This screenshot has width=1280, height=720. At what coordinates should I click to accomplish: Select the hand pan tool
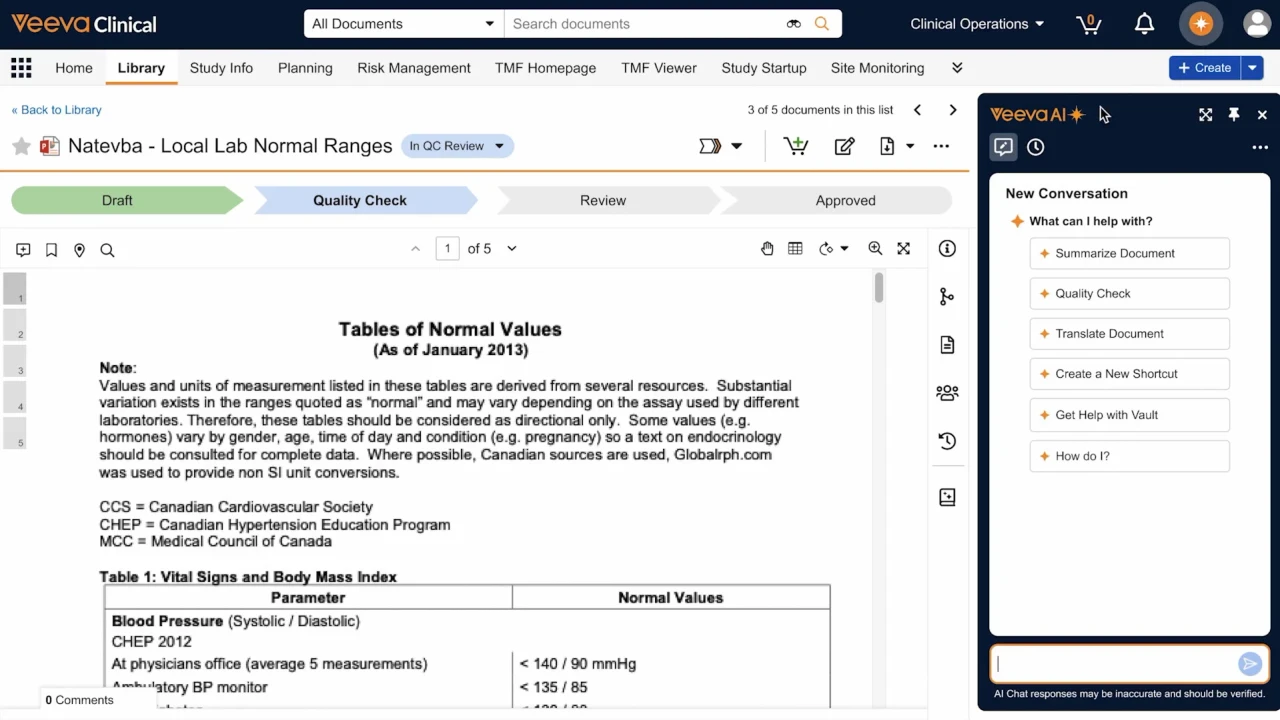[x=767, y=249]
